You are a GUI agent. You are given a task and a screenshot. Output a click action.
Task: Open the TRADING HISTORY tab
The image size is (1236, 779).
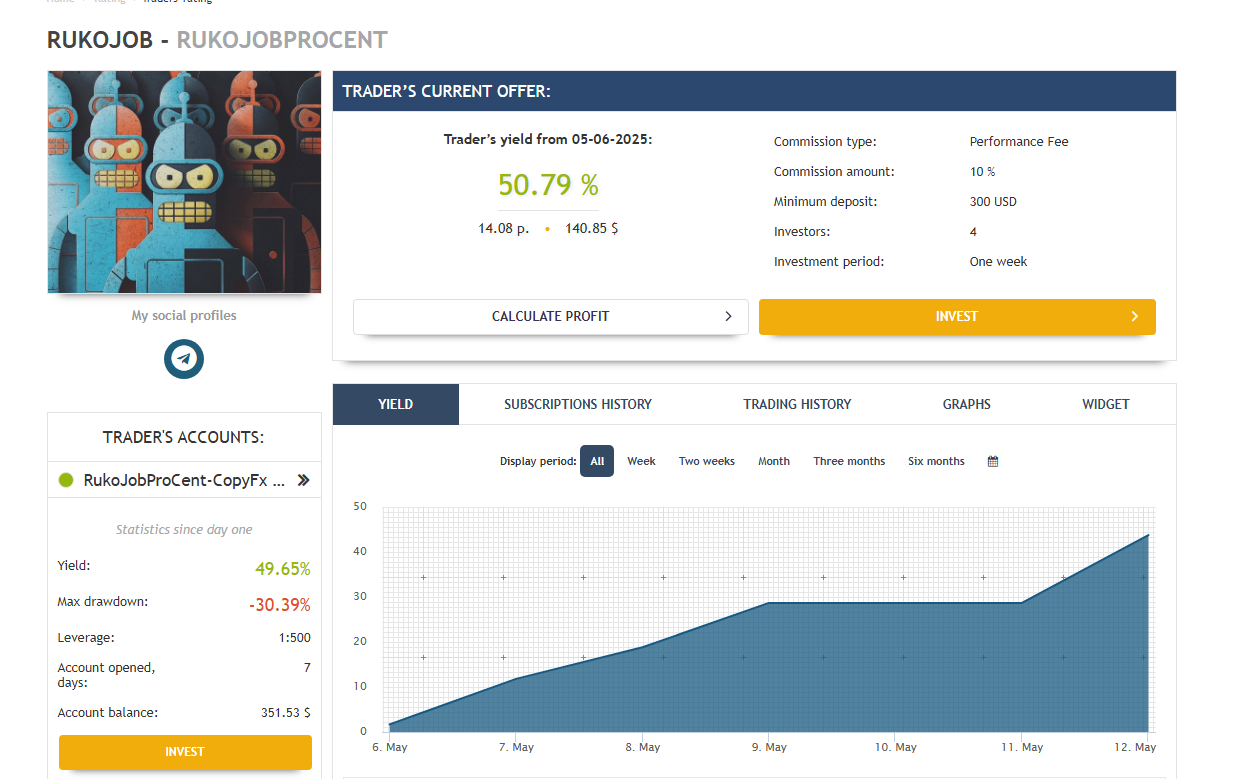tap(797, 404)
